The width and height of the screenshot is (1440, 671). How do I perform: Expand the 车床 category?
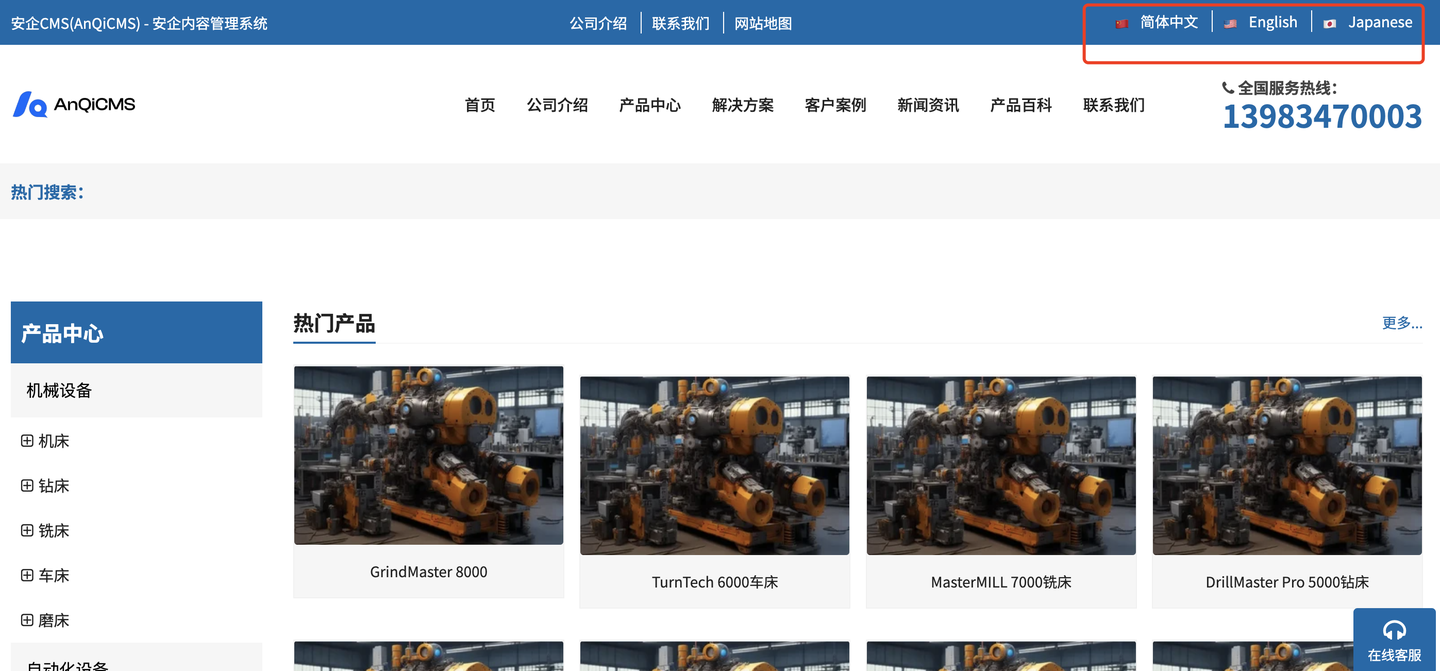(27, 575)
